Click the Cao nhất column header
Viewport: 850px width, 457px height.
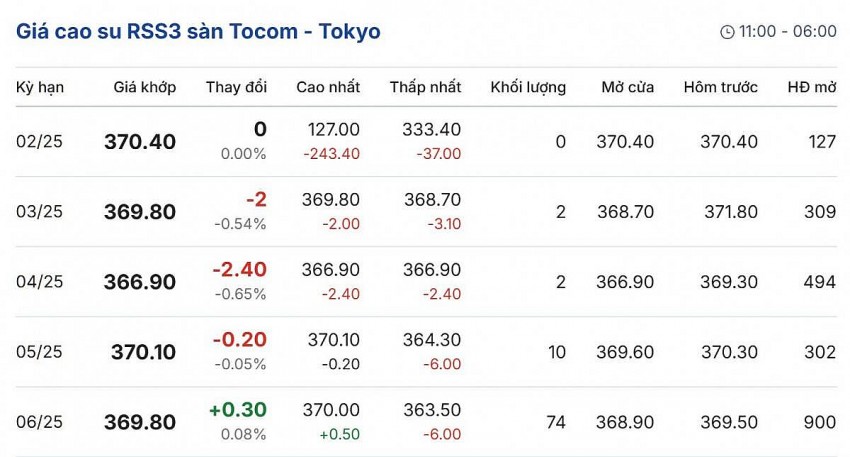[x=328, y=87]
